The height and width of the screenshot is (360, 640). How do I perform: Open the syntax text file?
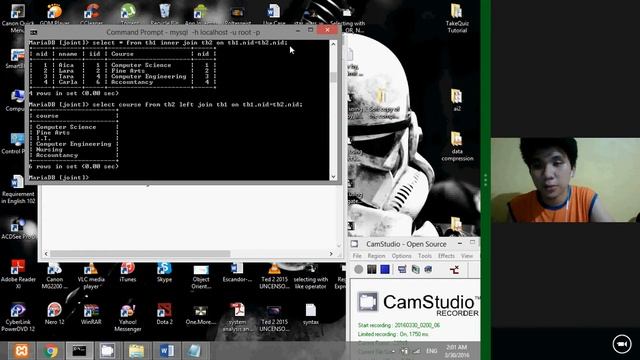click(311, 314)
